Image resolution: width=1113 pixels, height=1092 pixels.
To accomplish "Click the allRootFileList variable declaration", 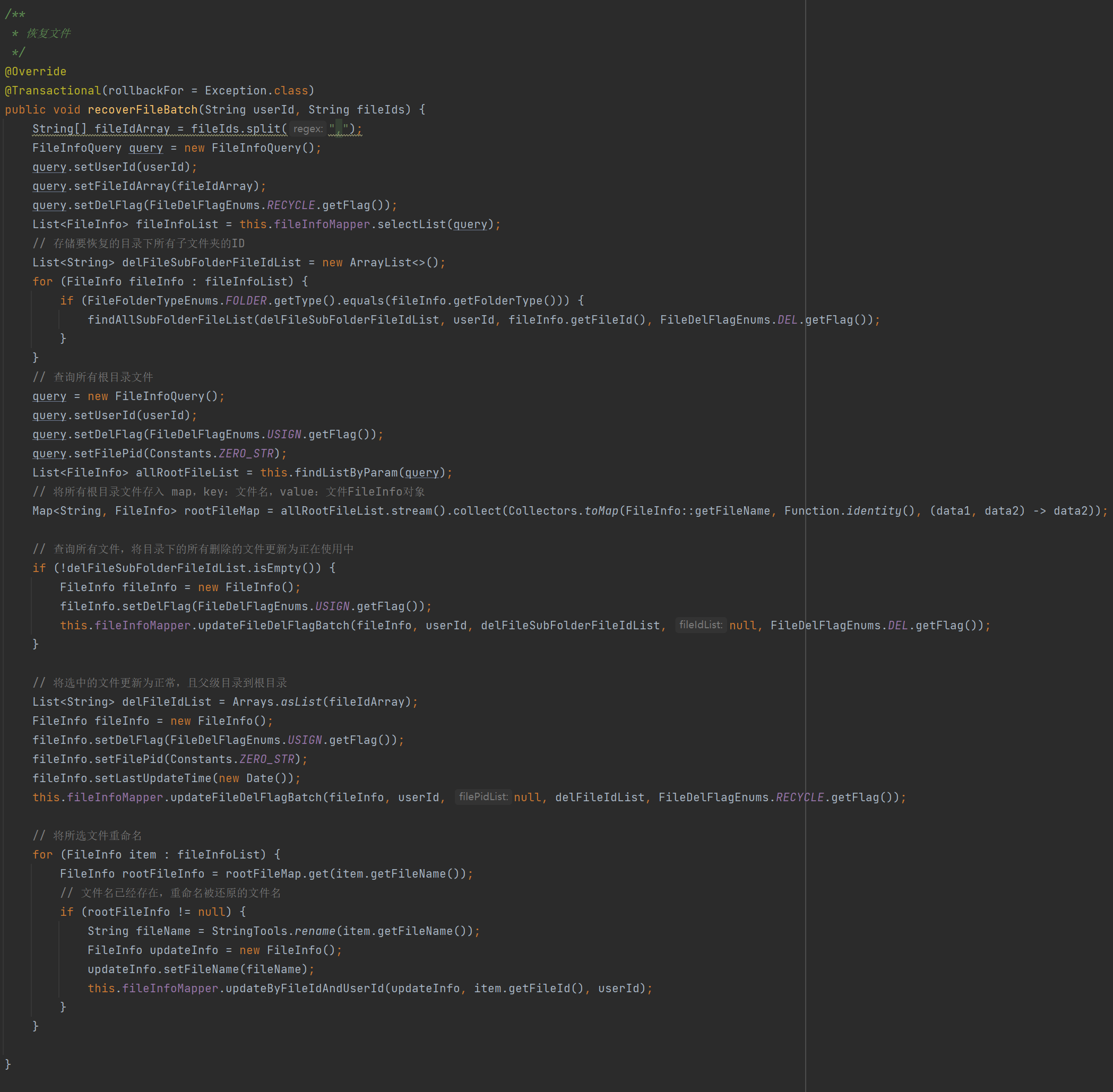I will click(187, 473).
